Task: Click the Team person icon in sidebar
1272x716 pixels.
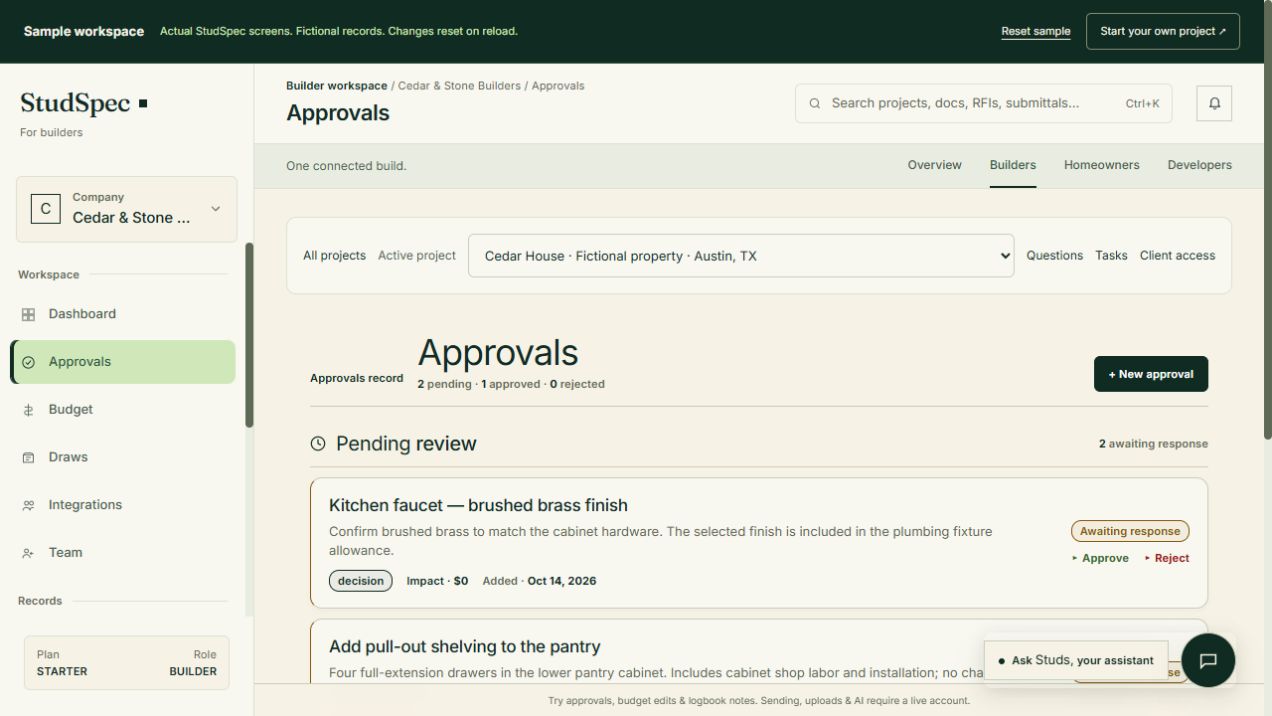Action: point(28,553)
